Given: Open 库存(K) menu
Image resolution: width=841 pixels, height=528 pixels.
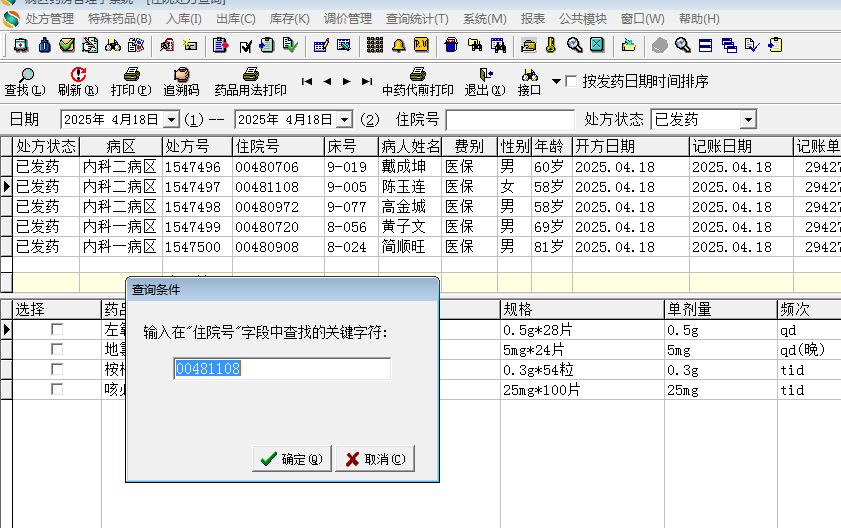Looking at the screenshot, I should click(x=289, y=19).
